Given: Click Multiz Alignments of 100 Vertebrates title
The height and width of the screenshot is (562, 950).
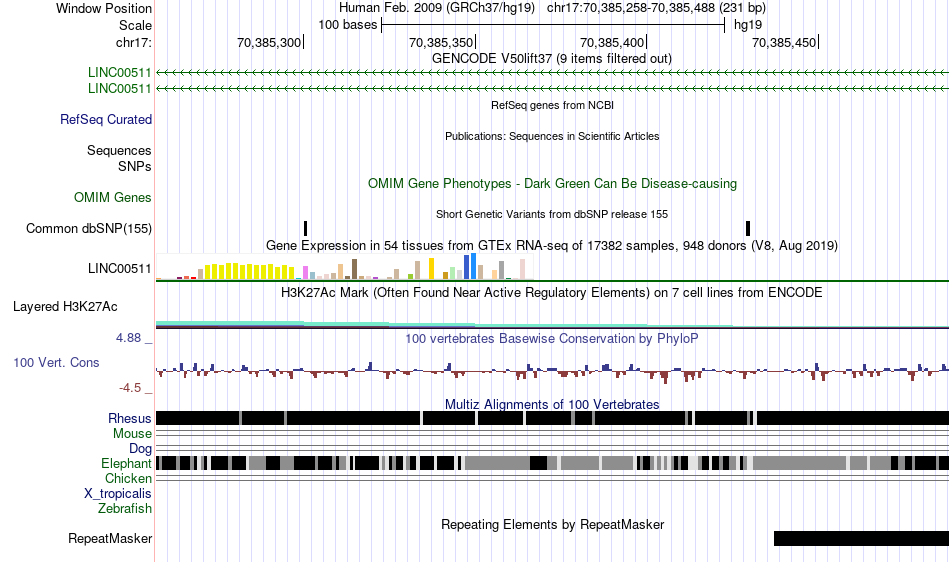Looking at the screenshot, I should (x=552, y=404).
